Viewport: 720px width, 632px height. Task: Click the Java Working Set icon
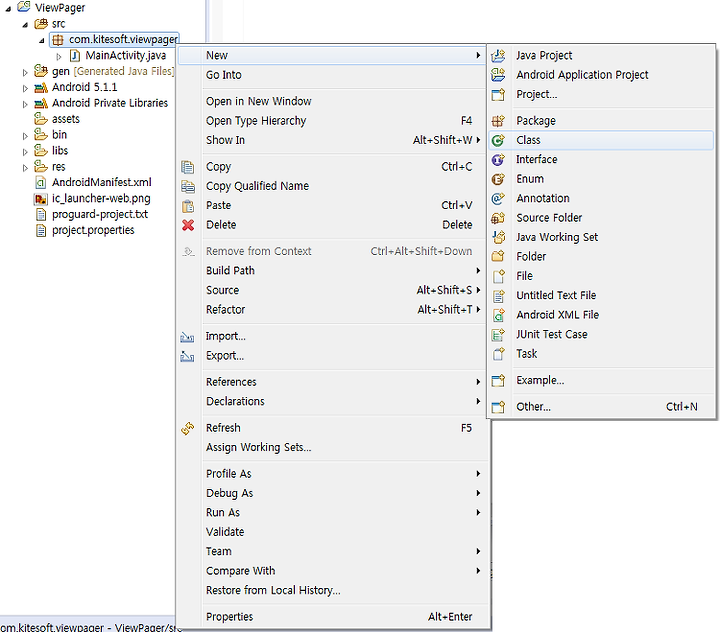pyautogui.click(x=498, y=237)
